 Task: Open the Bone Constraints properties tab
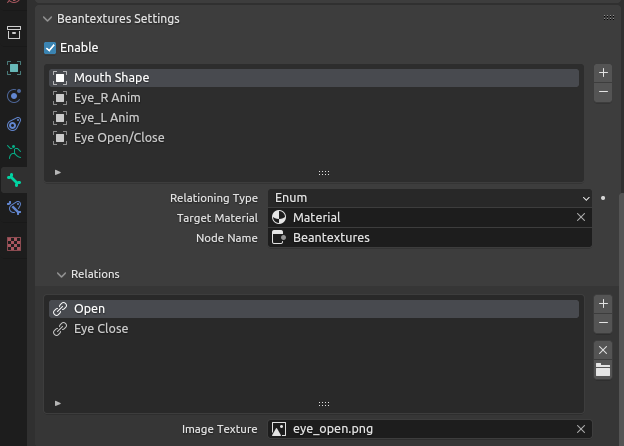(14, 208)
